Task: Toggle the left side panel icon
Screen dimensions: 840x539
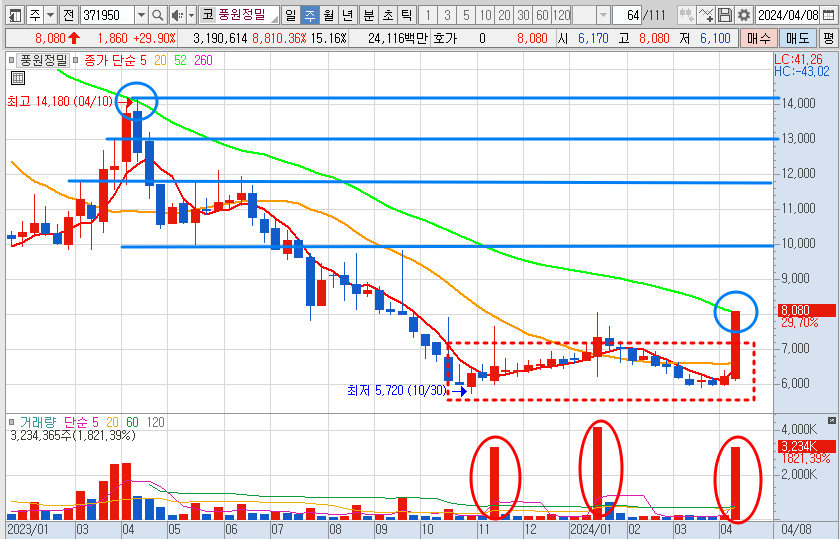Action: click(16, 15)
